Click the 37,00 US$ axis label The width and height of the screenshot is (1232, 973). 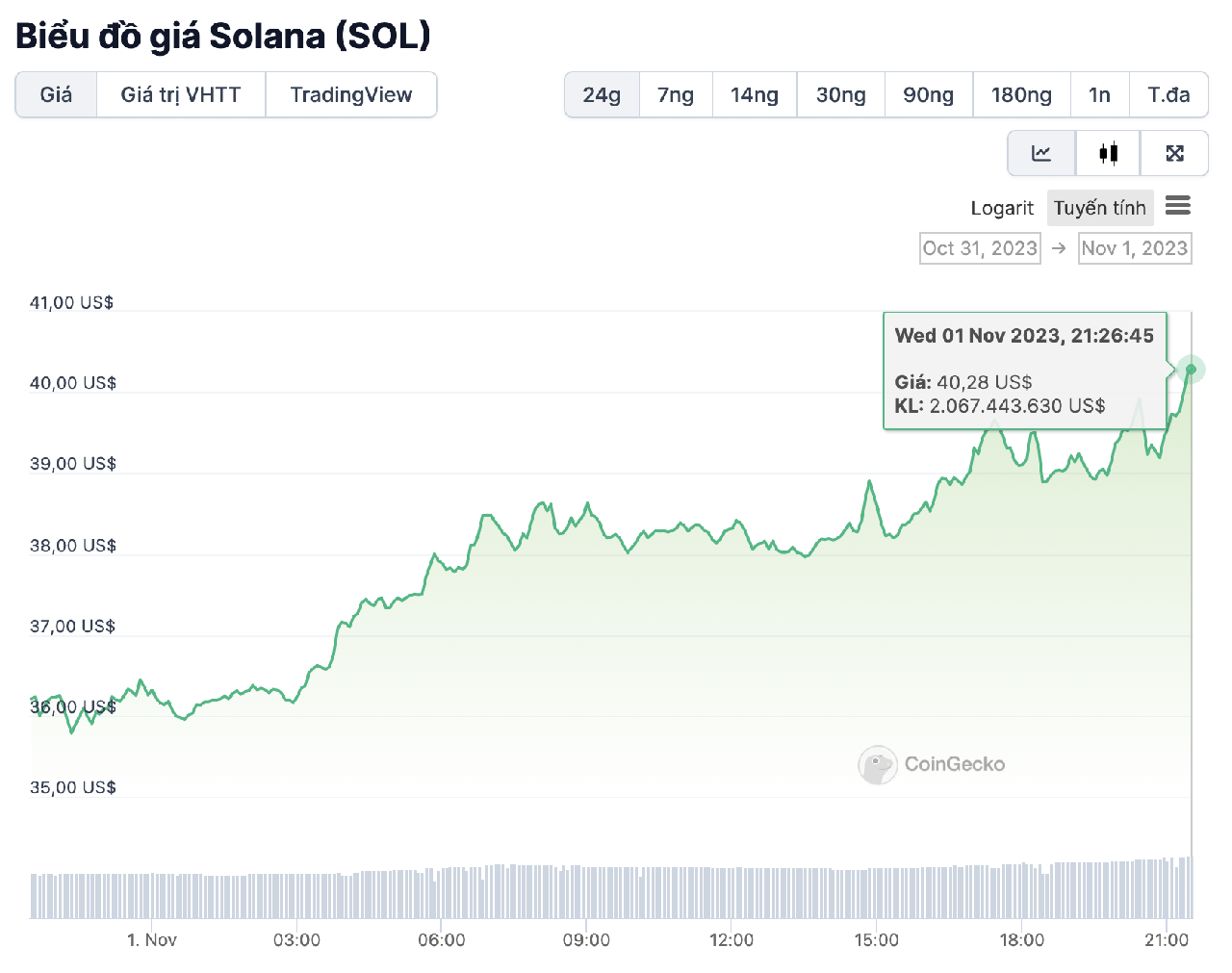(x=72, y=627)
